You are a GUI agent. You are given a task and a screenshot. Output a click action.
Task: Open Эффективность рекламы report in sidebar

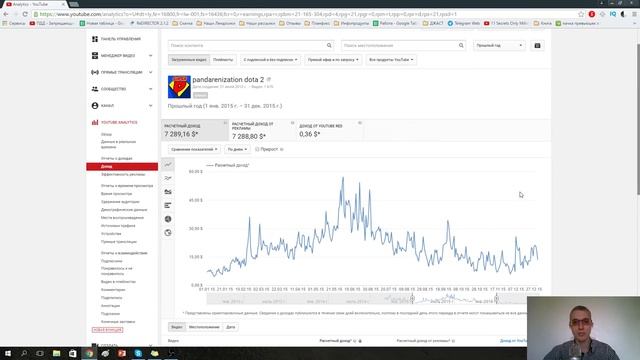pos(123,174)
